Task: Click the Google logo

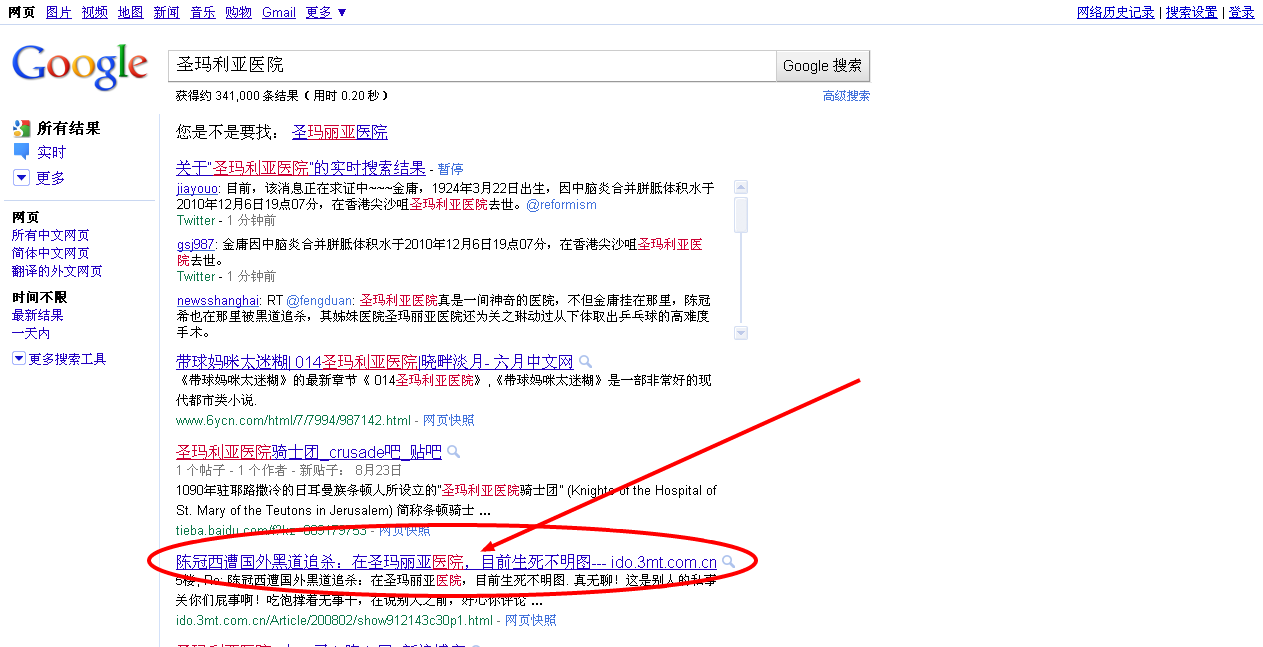Action: click(80, 66)
